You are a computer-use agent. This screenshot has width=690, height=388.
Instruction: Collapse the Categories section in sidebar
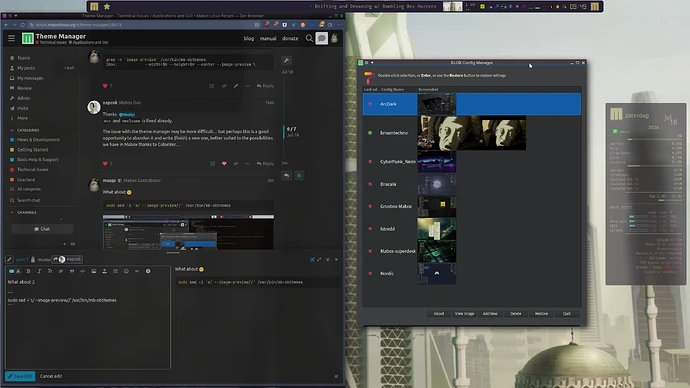click(x=12, y=130)
